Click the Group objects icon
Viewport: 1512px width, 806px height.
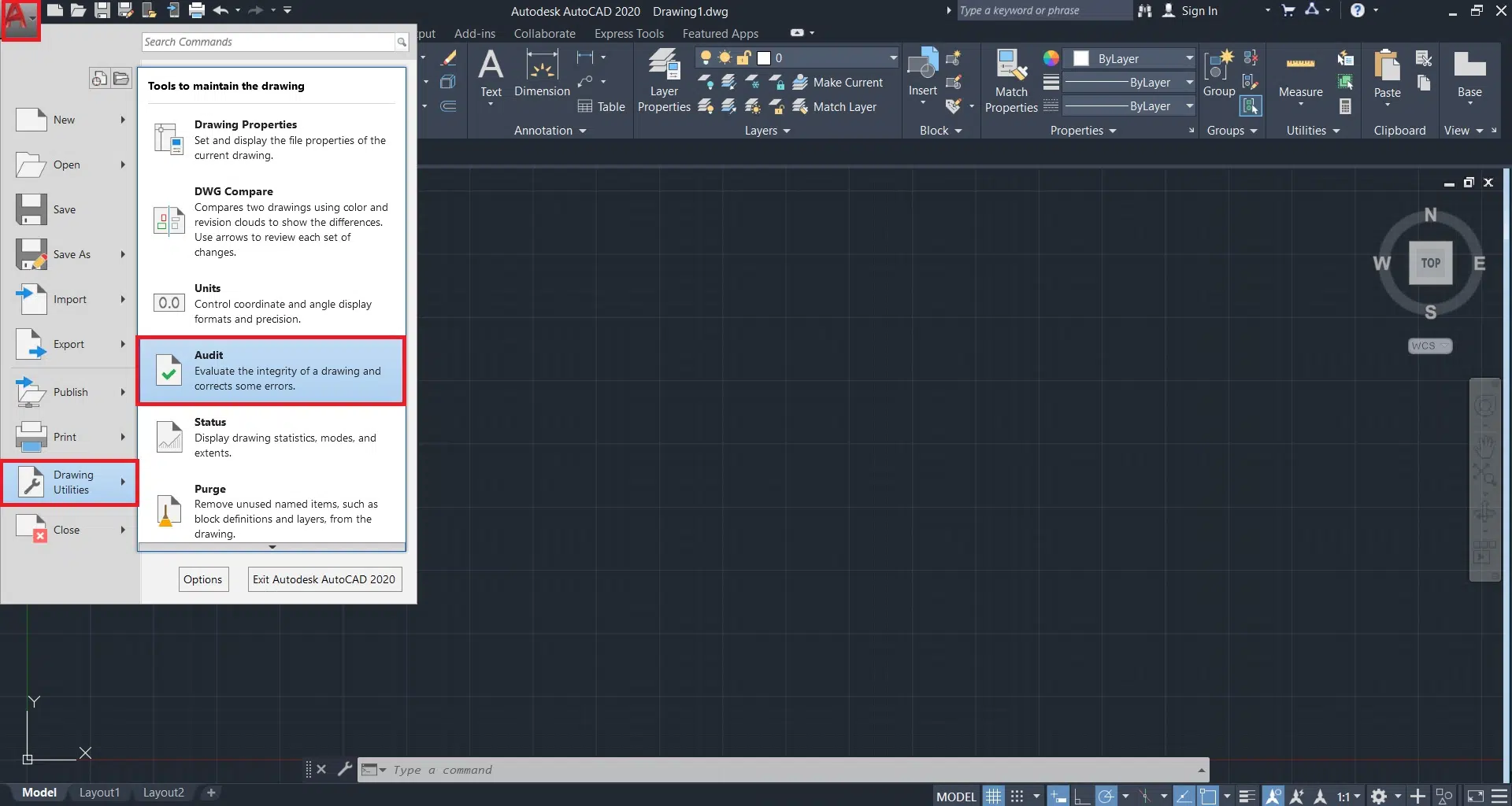pyautogui.click(x=1218, y=72)
